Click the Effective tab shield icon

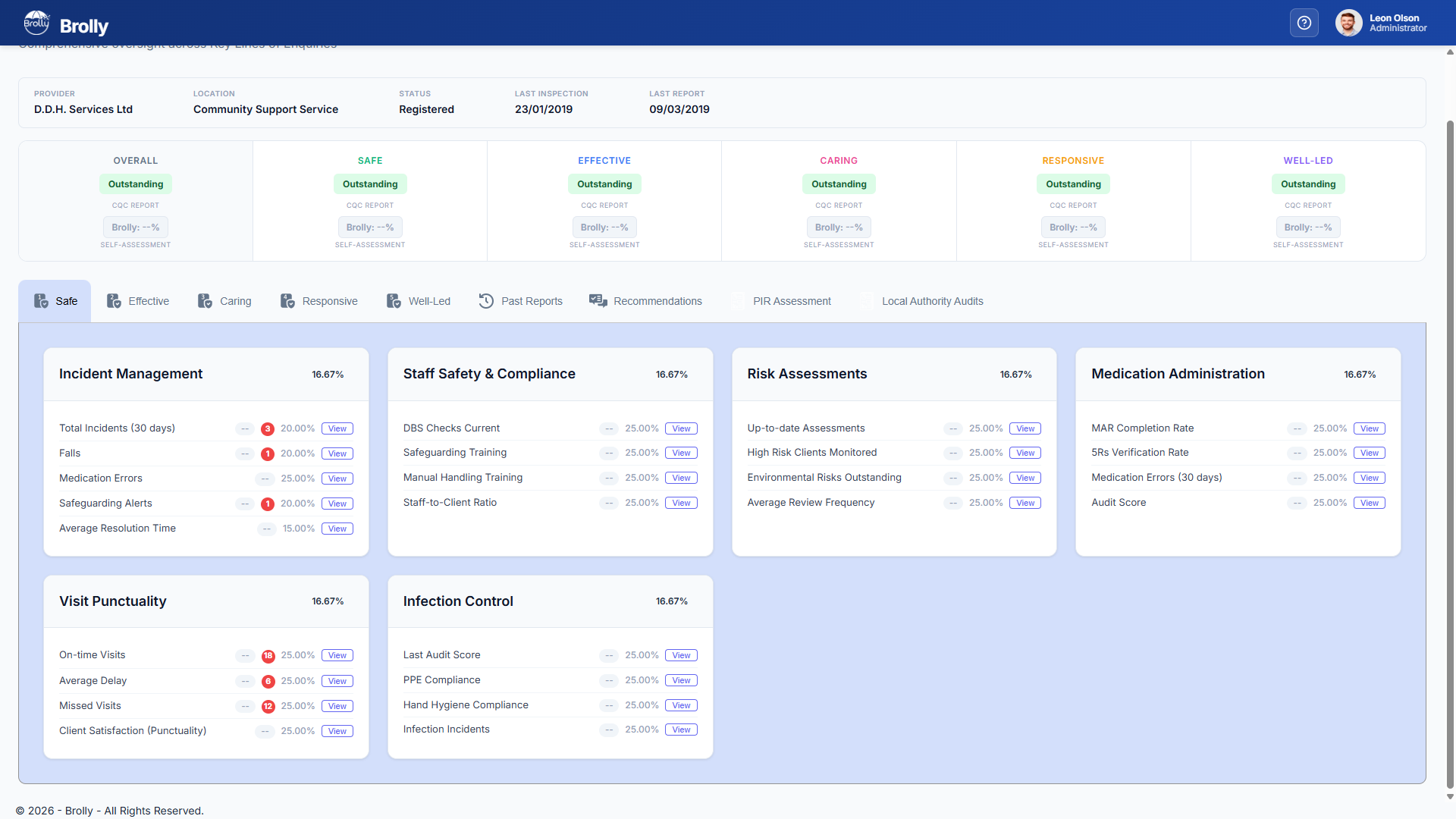(114, 301)
